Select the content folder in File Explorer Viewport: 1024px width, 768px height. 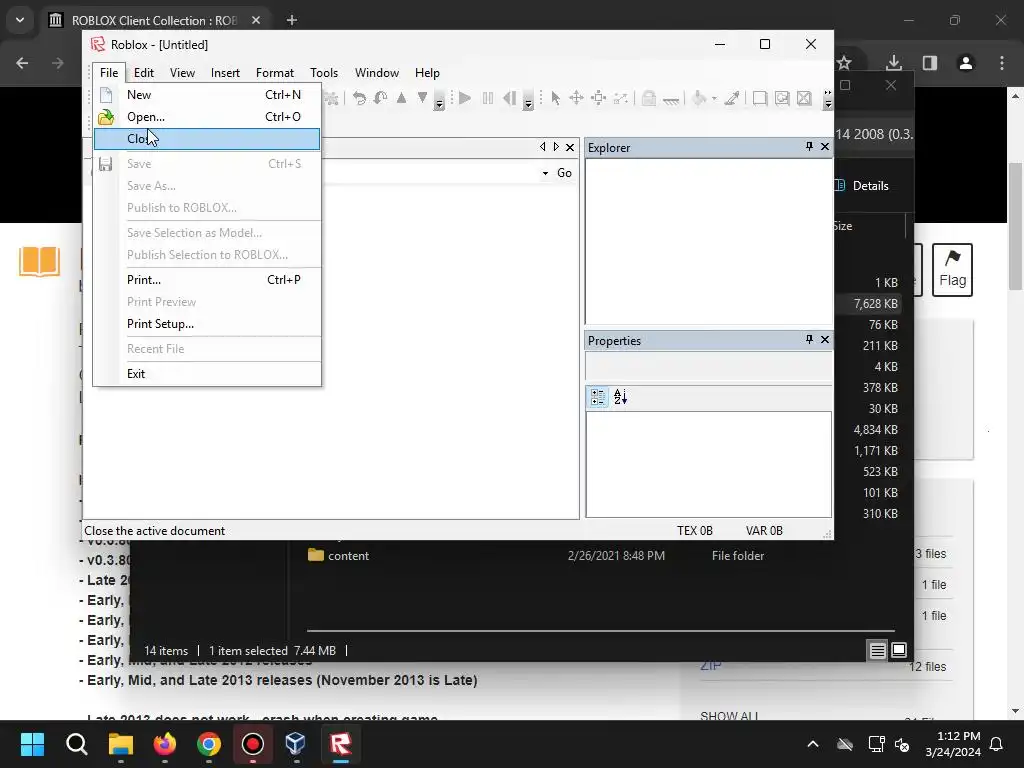click(348, 556)
